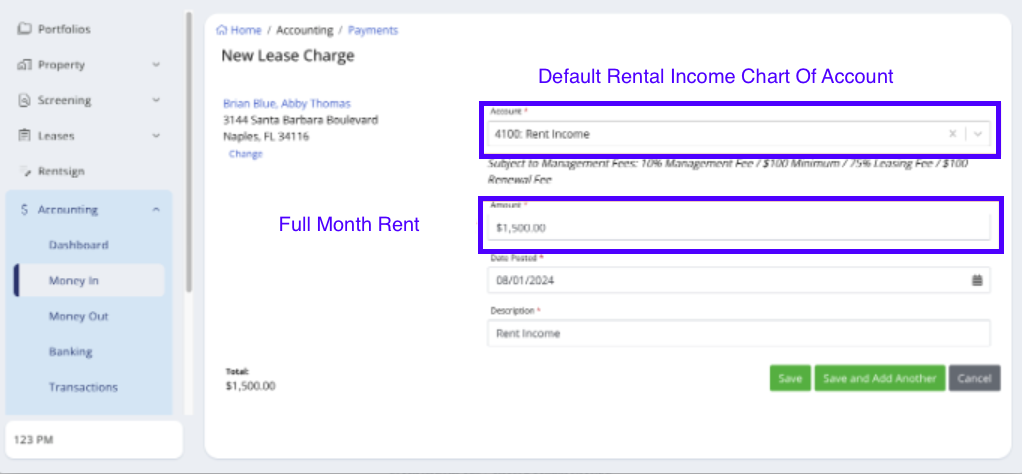Expand the Property menu chevron

[156, 65]
